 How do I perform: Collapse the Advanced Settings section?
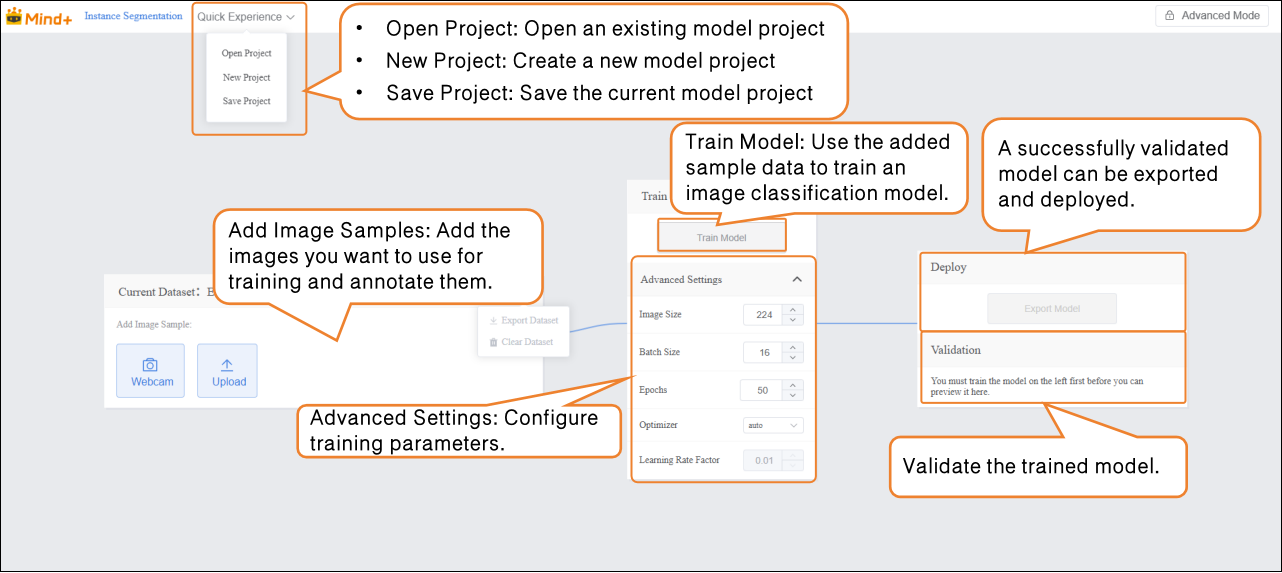797,280
